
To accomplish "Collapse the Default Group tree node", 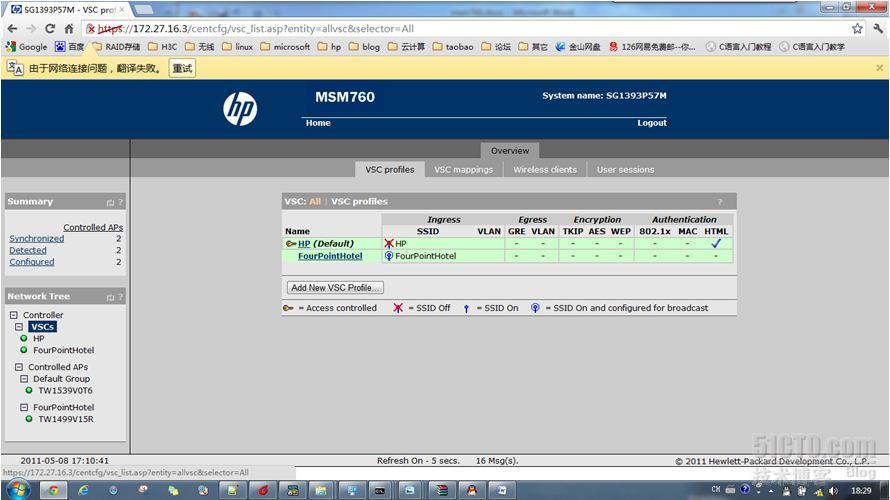I will 24,379.
